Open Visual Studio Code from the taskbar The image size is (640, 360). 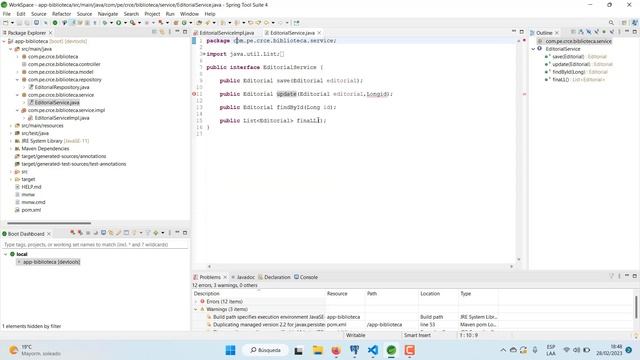point(373,350)
